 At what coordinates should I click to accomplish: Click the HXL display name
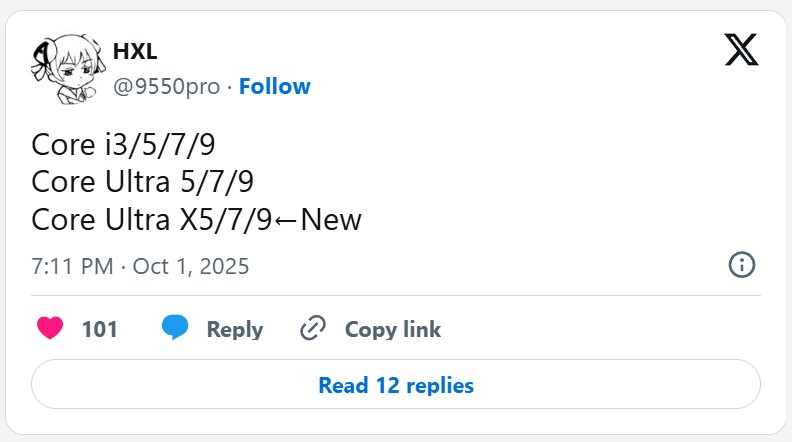click(136, 52)
